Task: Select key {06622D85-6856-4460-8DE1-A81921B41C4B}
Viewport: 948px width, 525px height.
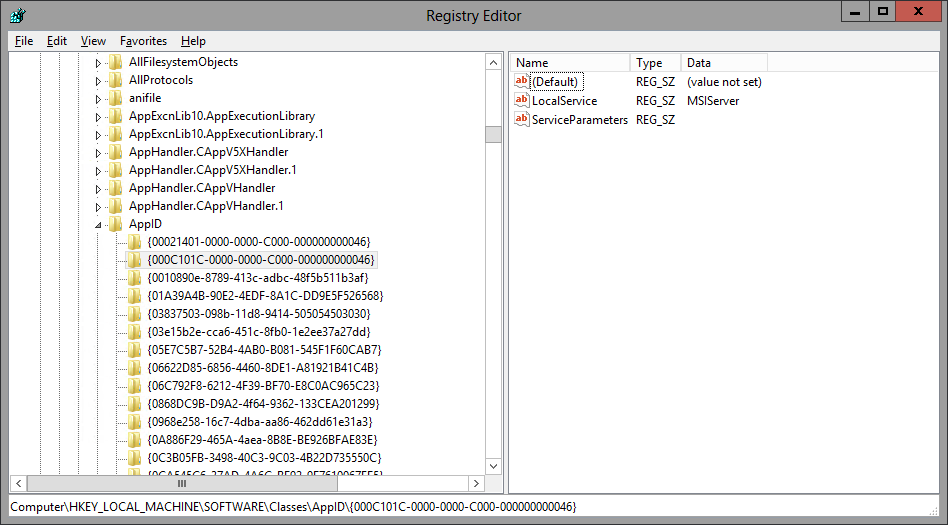Action: (263, 368)
